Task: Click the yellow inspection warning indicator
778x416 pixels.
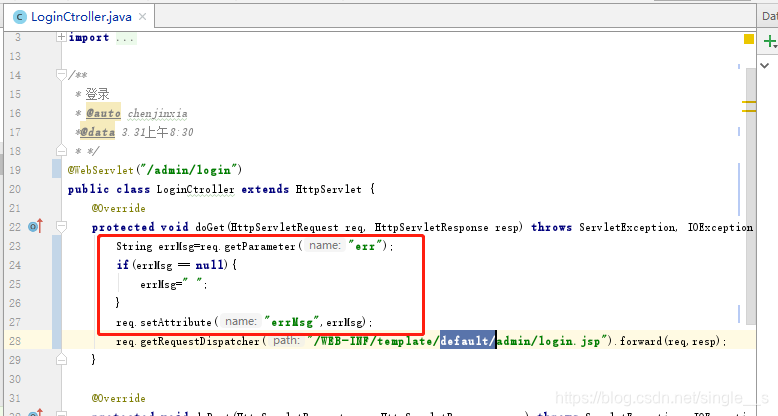Action: coord(749,39)
